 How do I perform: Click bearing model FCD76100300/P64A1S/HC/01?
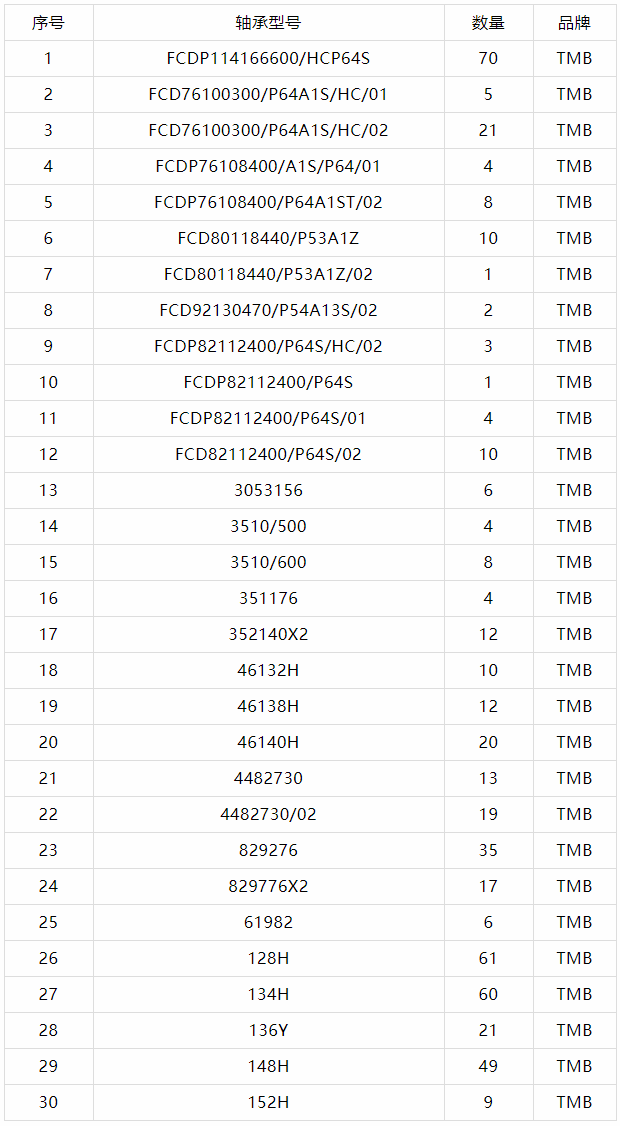tap(268, 95)
